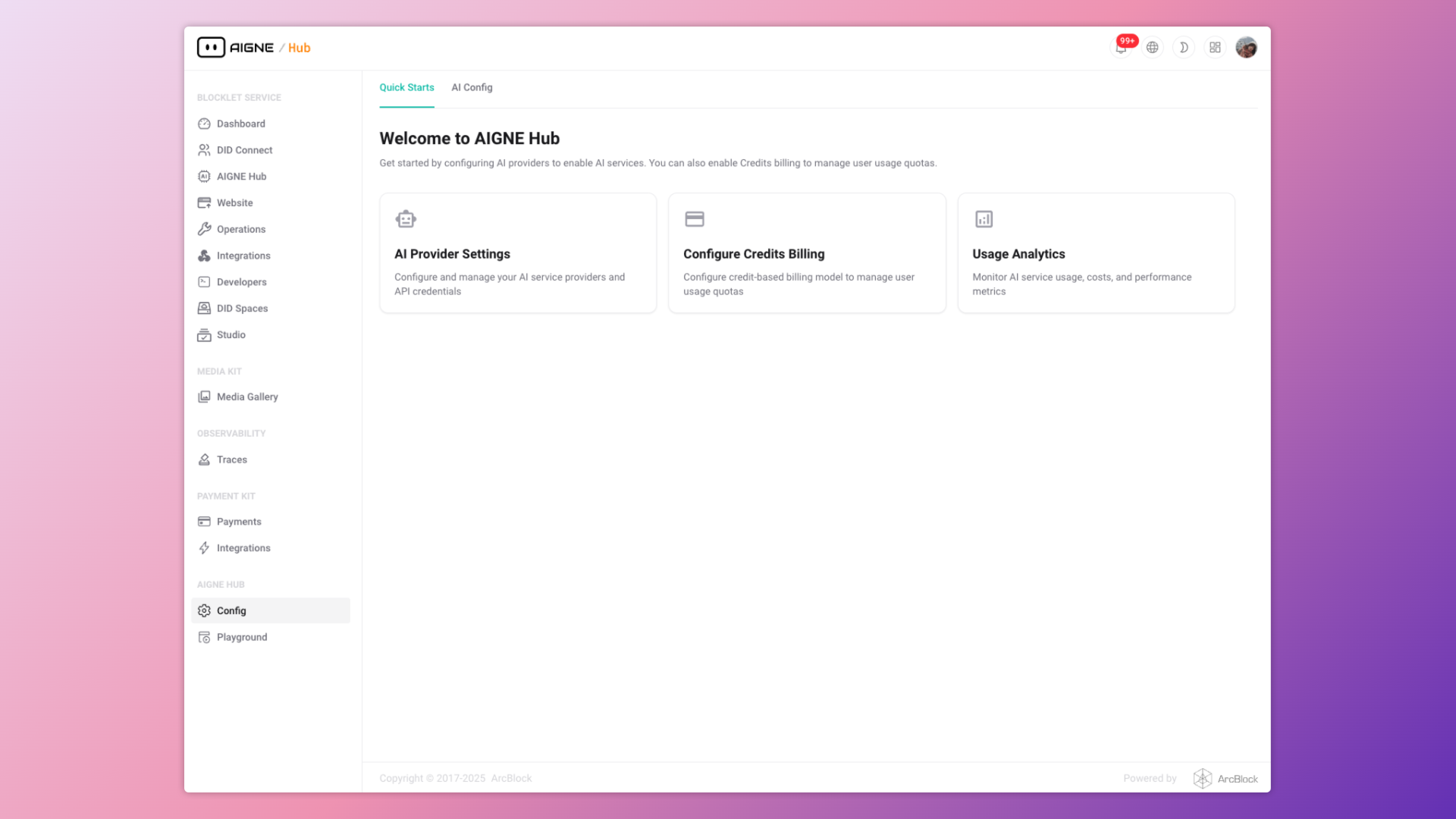This screenshot has height=819, width=1456.
Task: Open the Media Gallery page
Action: pyautogui.click(x=247, y=397)
